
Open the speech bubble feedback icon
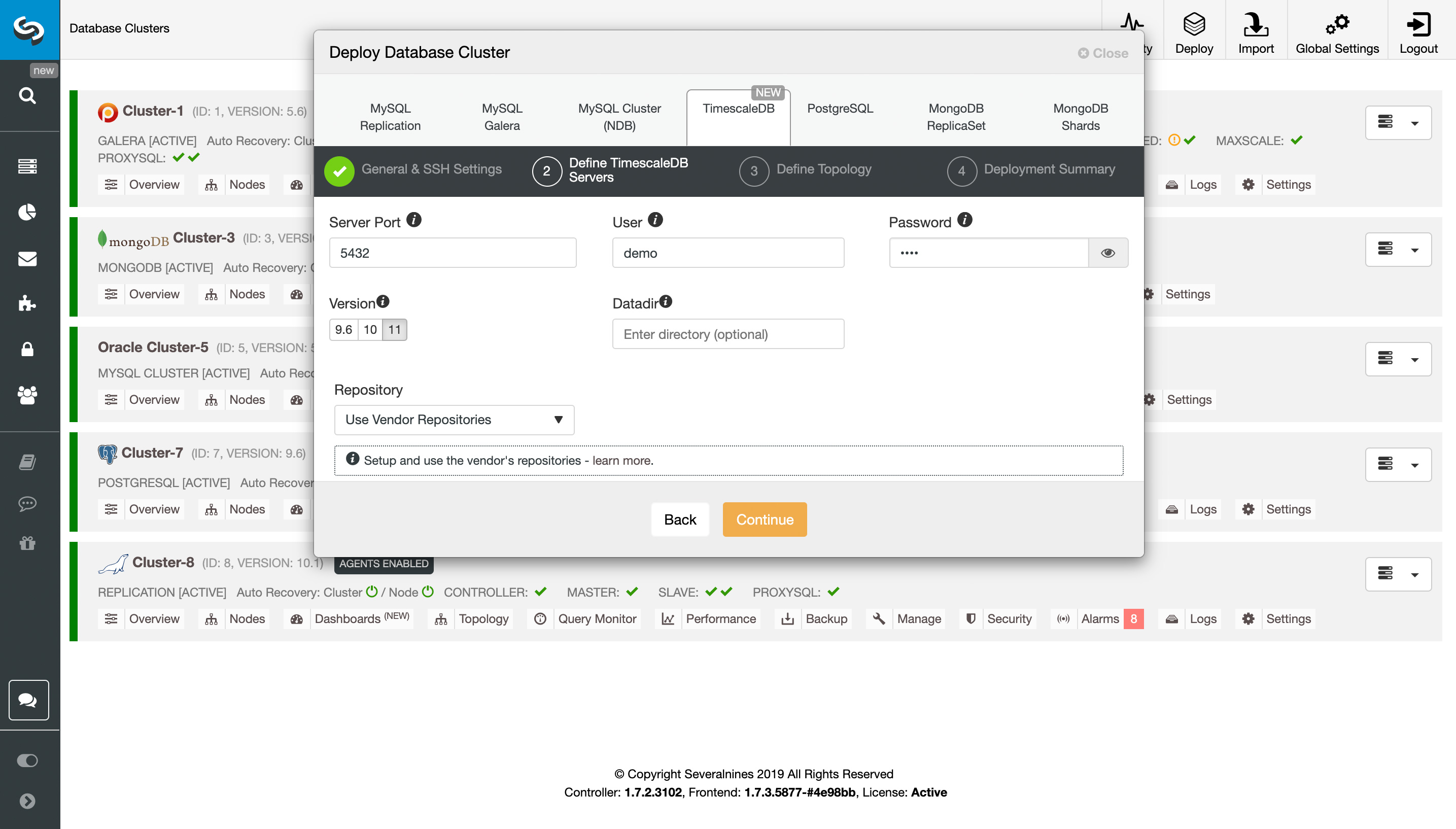pos(27,504)
